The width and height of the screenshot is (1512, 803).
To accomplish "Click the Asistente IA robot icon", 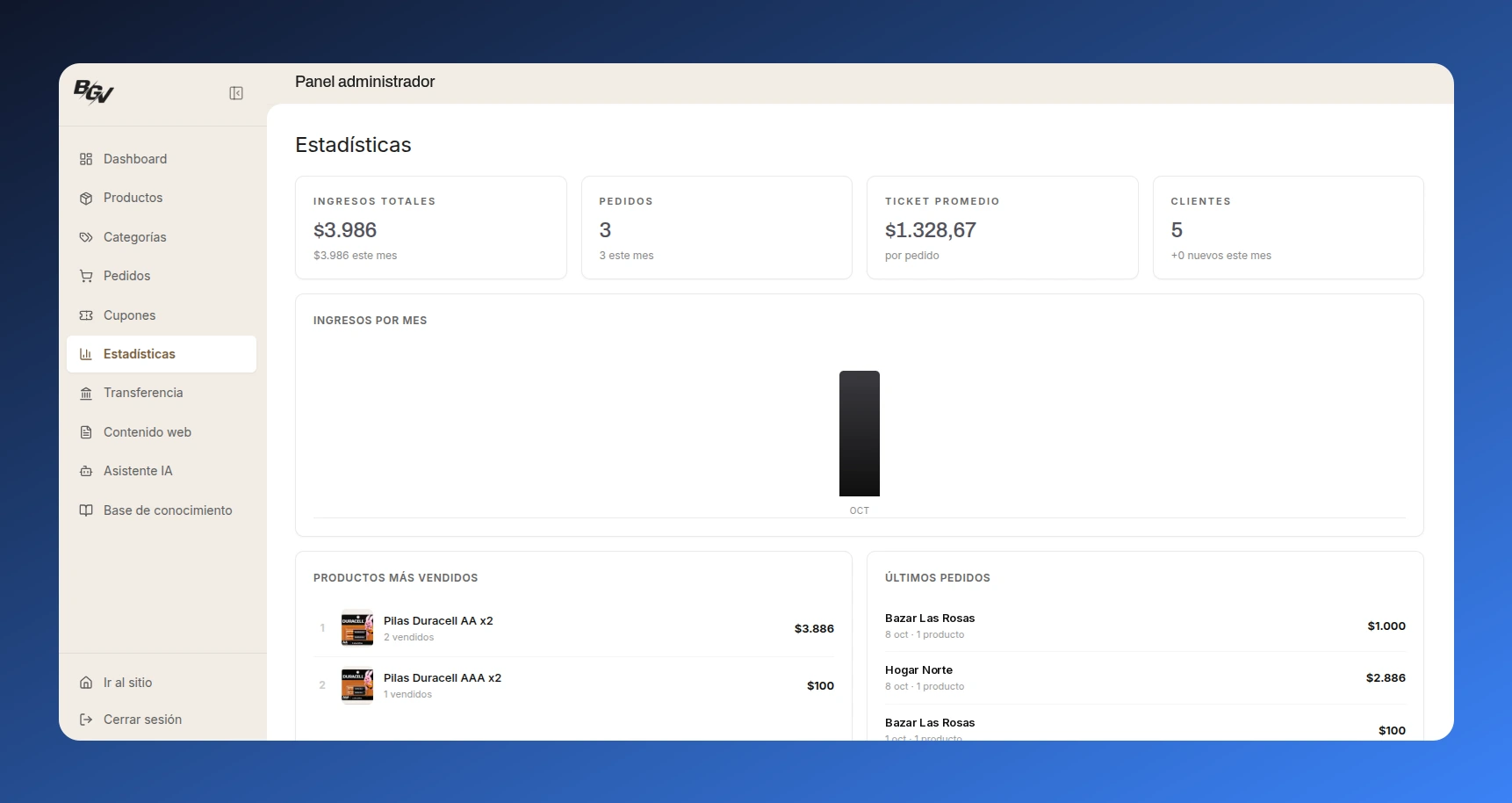I will tap(86, 471).
